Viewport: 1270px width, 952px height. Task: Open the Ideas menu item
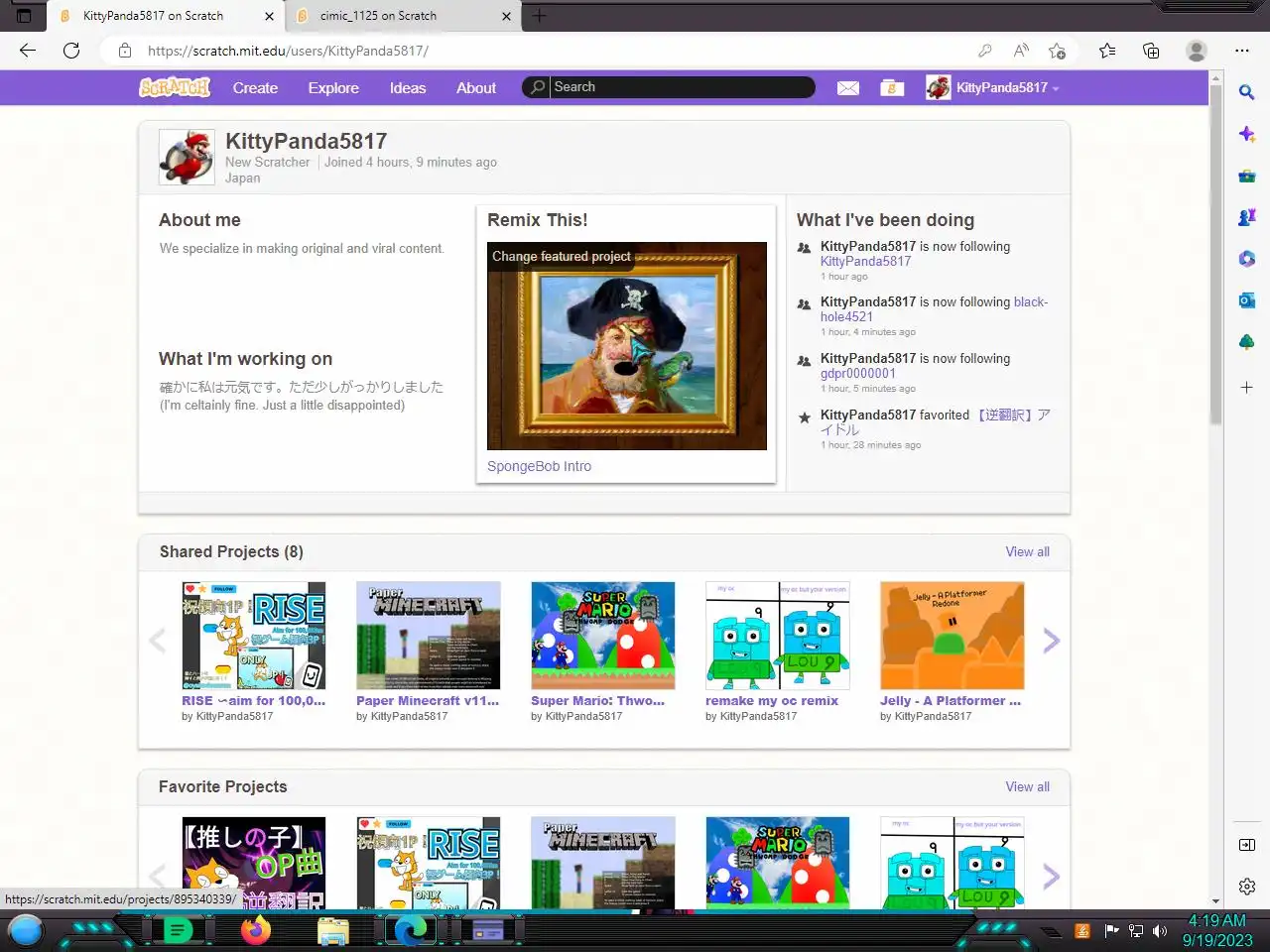408,88
